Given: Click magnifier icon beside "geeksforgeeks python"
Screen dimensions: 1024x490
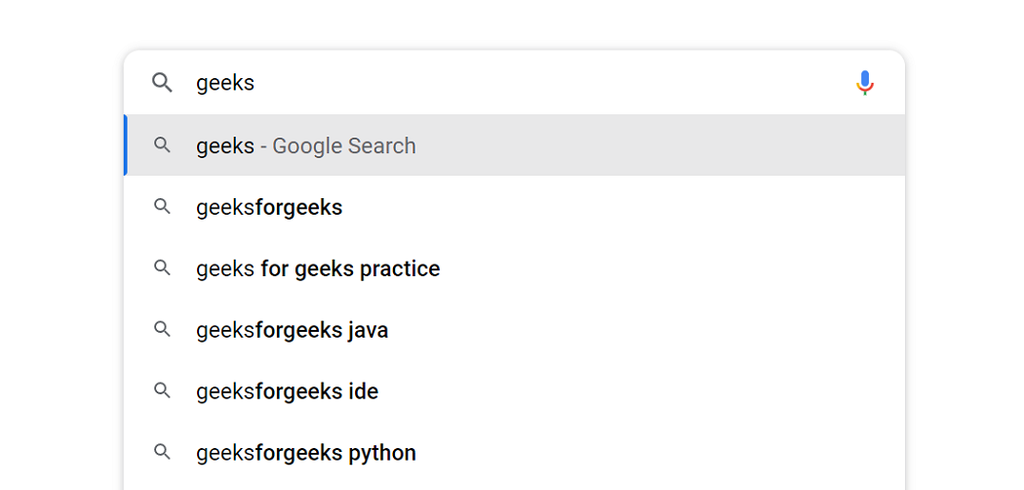Looking at the screenshot, I should point(162,453).
